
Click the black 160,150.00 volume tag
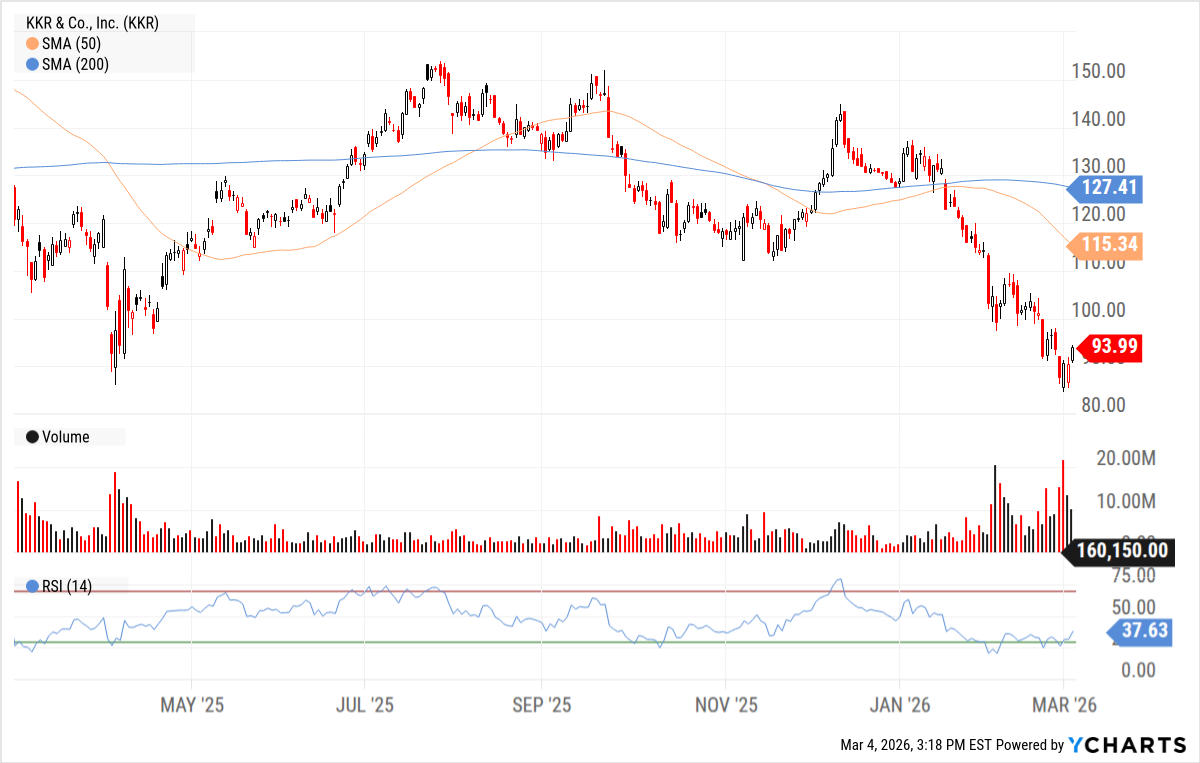pyautogui.click(x=1122, y=550)
